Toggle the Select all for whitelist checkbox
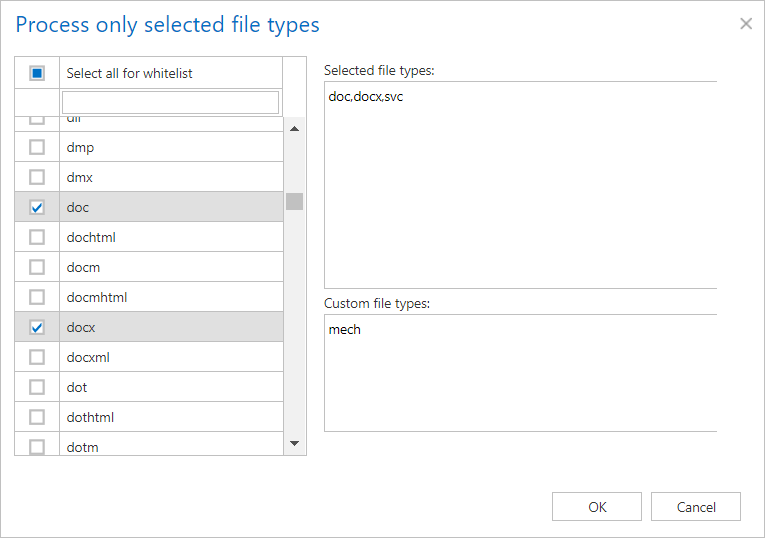The width and height of the screenshot is (765, 538). 37,73
